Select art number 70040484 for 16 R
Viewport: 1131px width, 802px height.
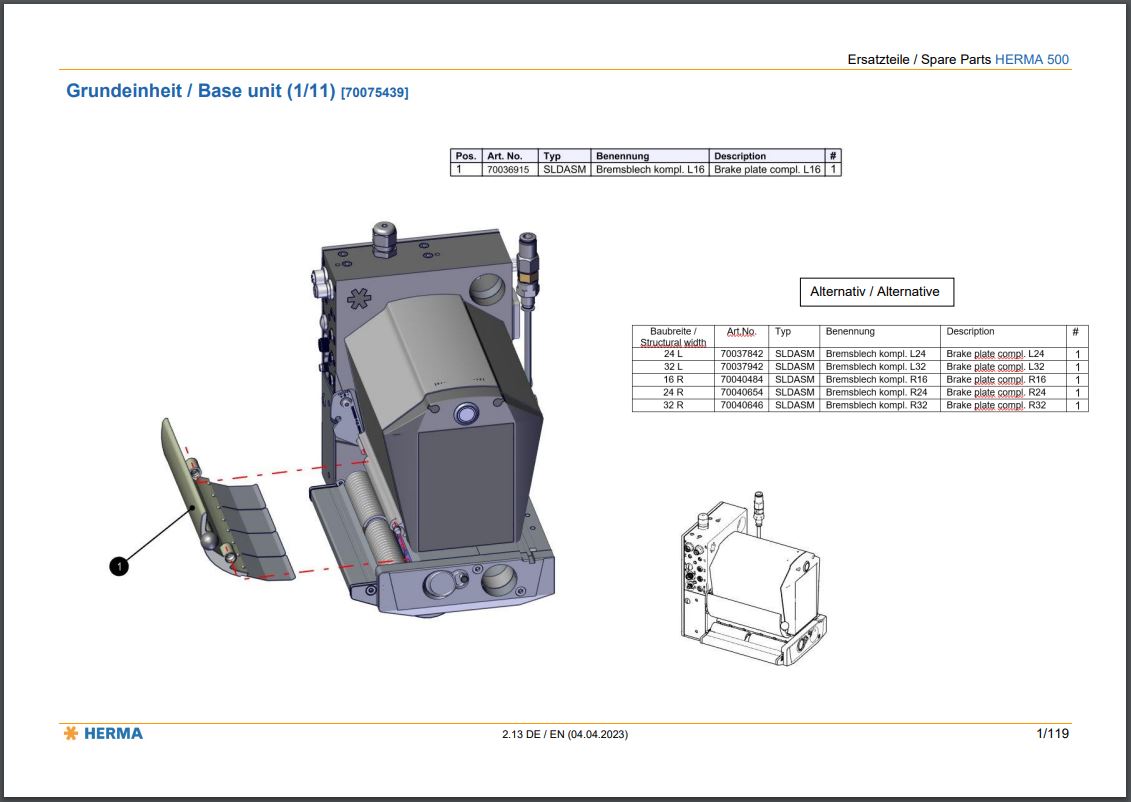[741, 380]
